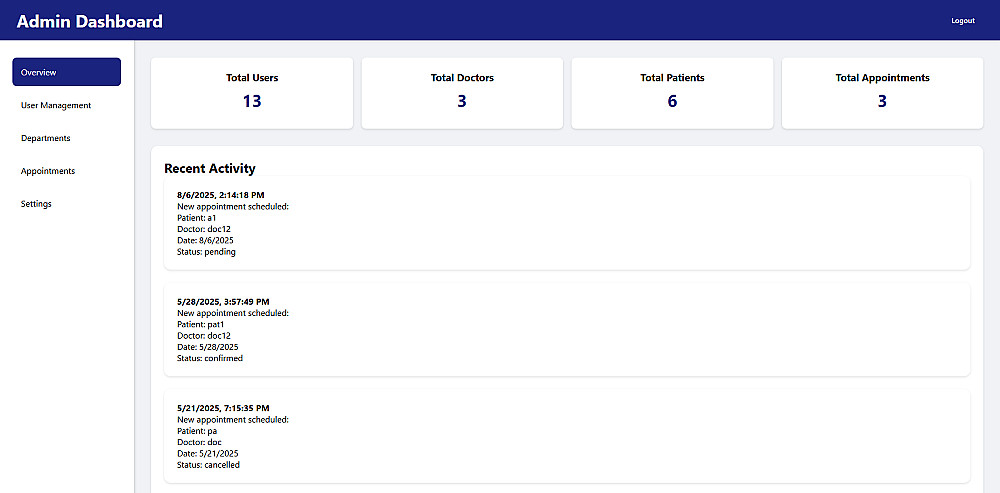
Task: Click the Total Users count 13
Action: (x=252, y=101)
